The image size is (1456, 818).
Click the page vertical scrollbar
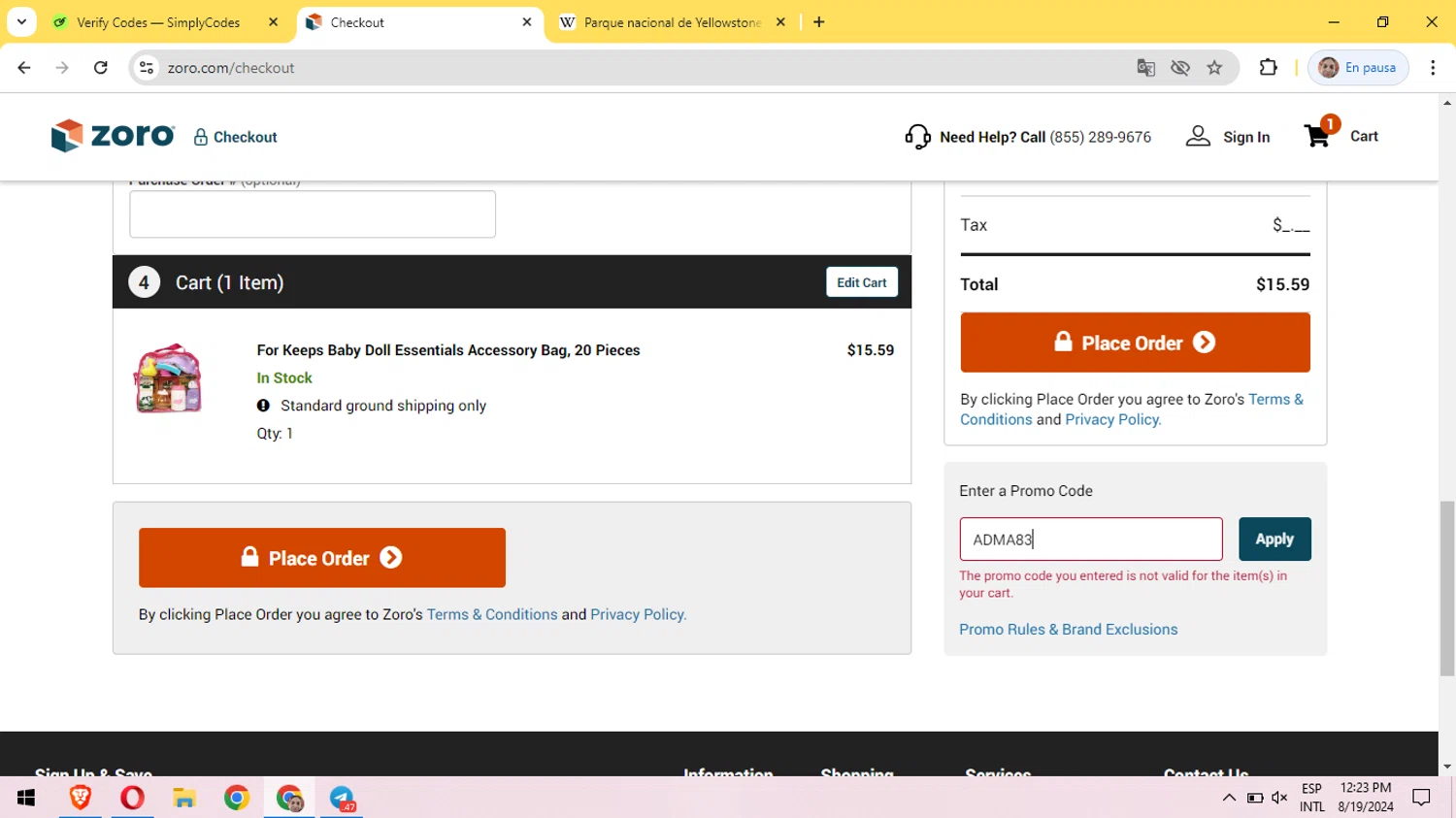pos(1447,588)
